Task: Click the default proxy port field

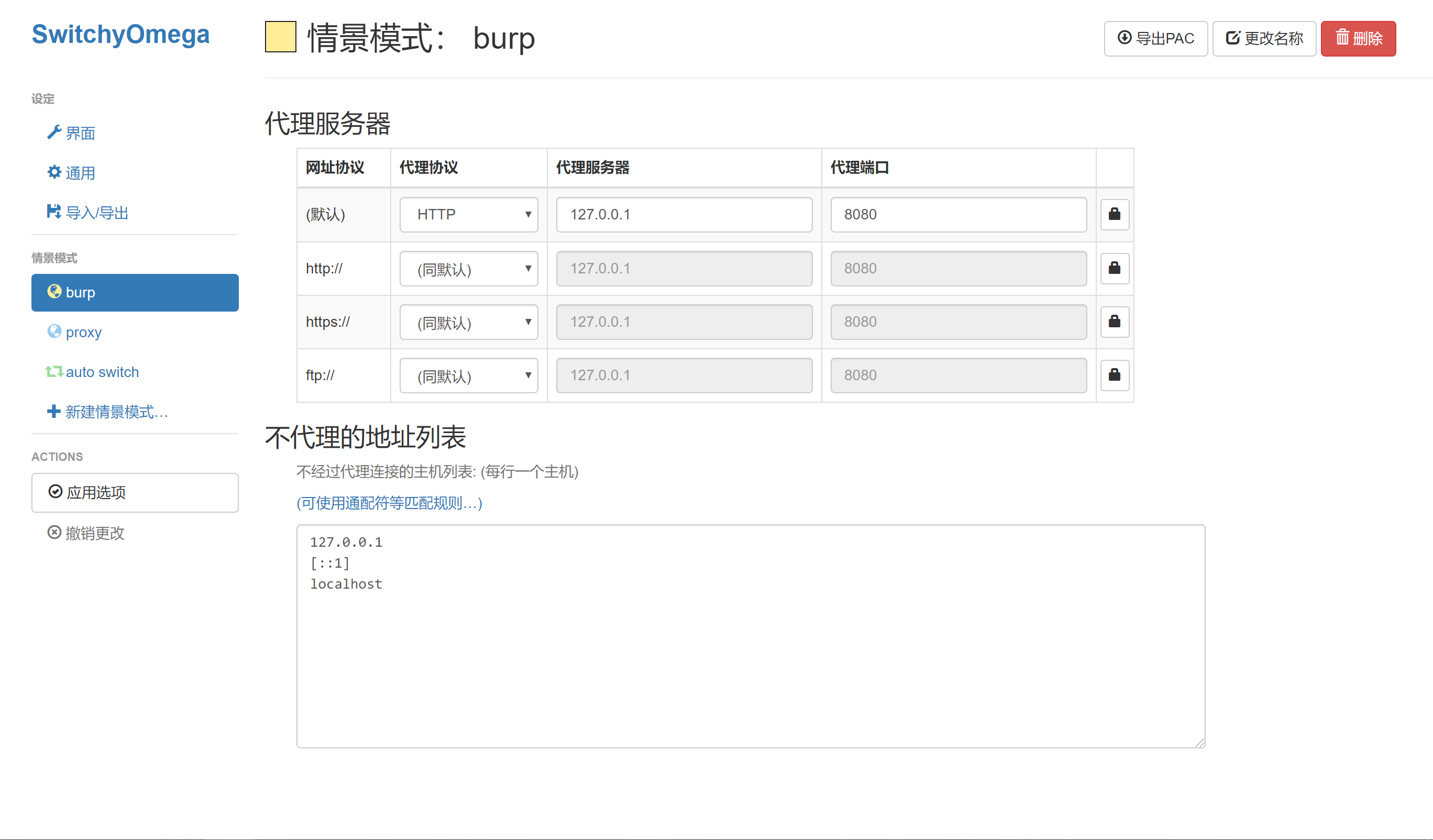Action: point(958,214)
